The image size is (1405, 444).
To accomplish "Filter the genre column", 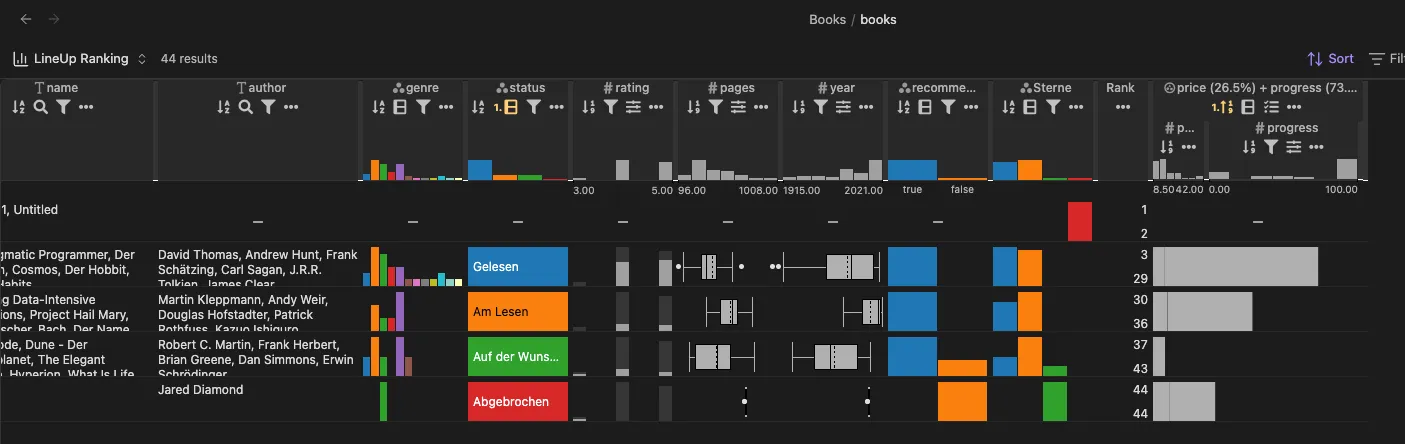I will click(x=423, y=107).
